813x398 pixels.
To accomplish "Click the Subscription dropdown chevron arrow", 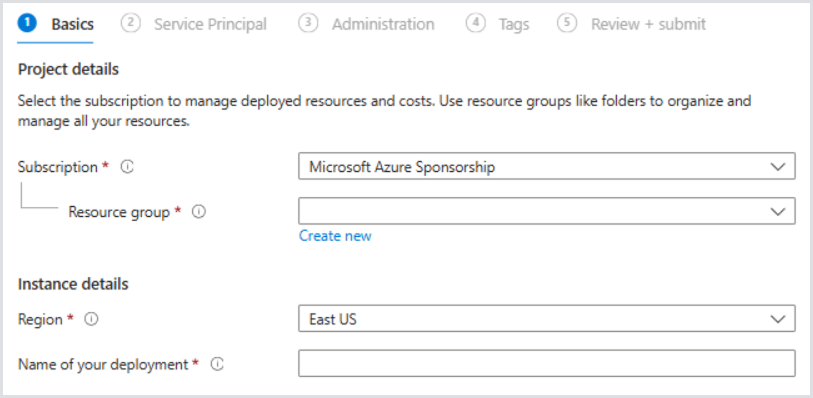I will pyautogui.click(x=778, y=167).
